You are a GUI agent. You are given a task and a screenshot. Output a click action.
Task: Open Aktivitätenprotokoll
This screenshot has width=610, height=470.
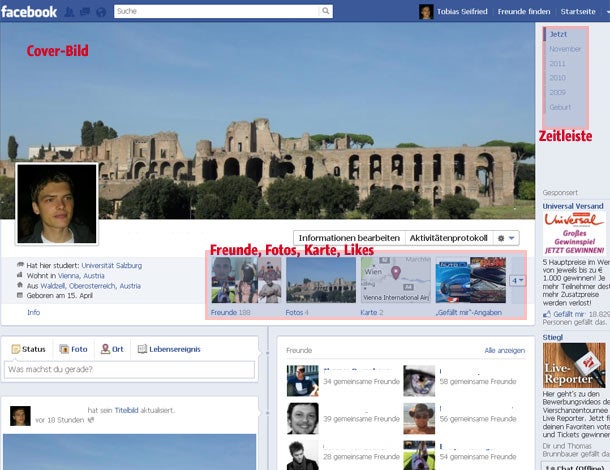(x=449, y=238)
